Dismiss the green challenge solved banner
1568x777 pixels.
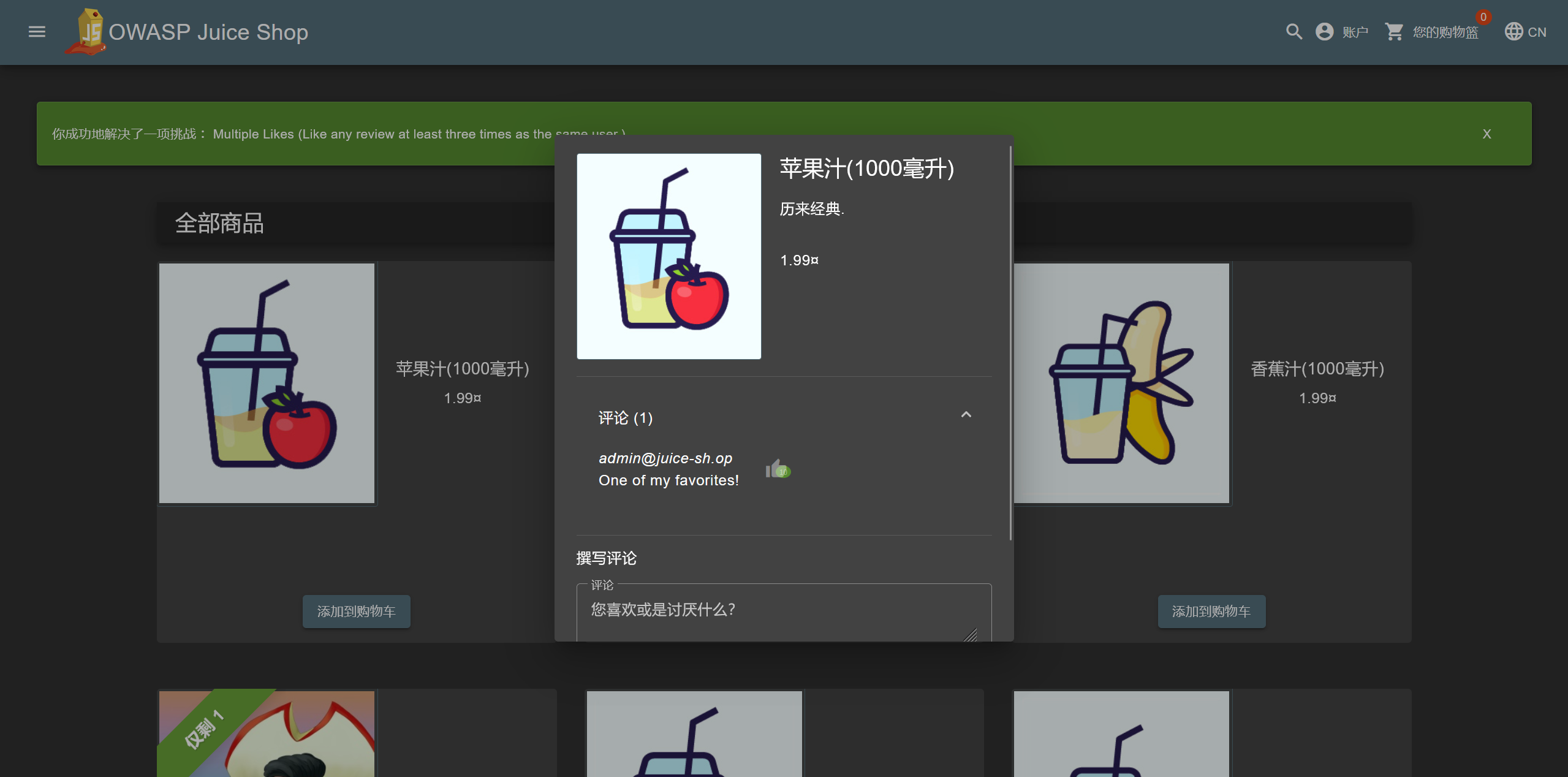[x=1487, y=134]
